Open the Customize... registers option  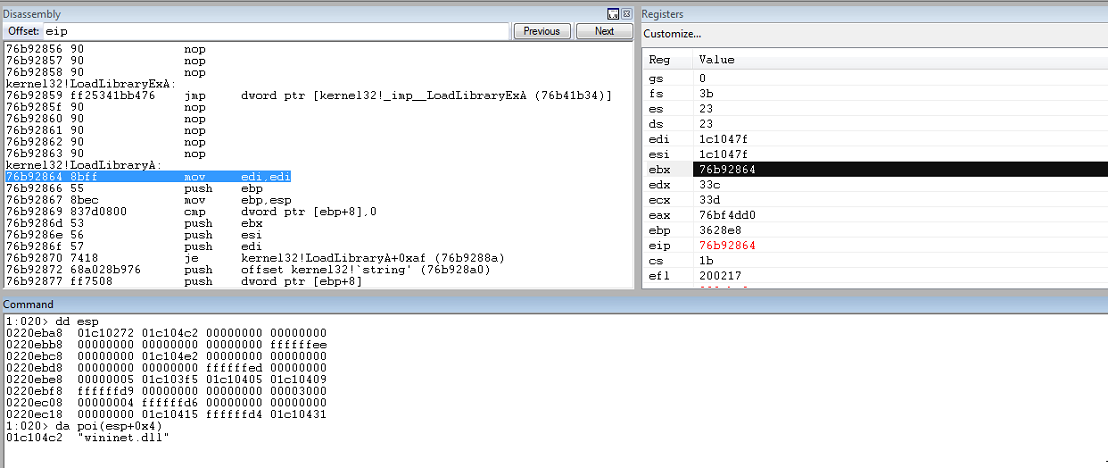(x=672, y=34)
